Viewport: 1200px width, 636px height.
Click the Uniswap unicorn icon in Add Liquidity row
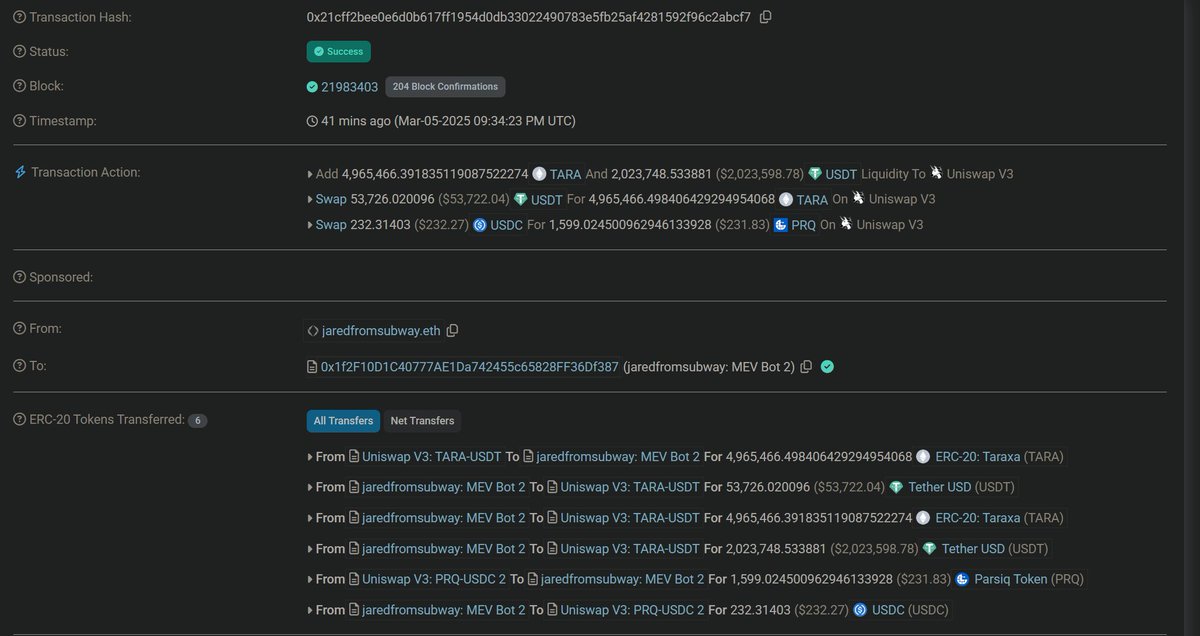click(937, 173)
